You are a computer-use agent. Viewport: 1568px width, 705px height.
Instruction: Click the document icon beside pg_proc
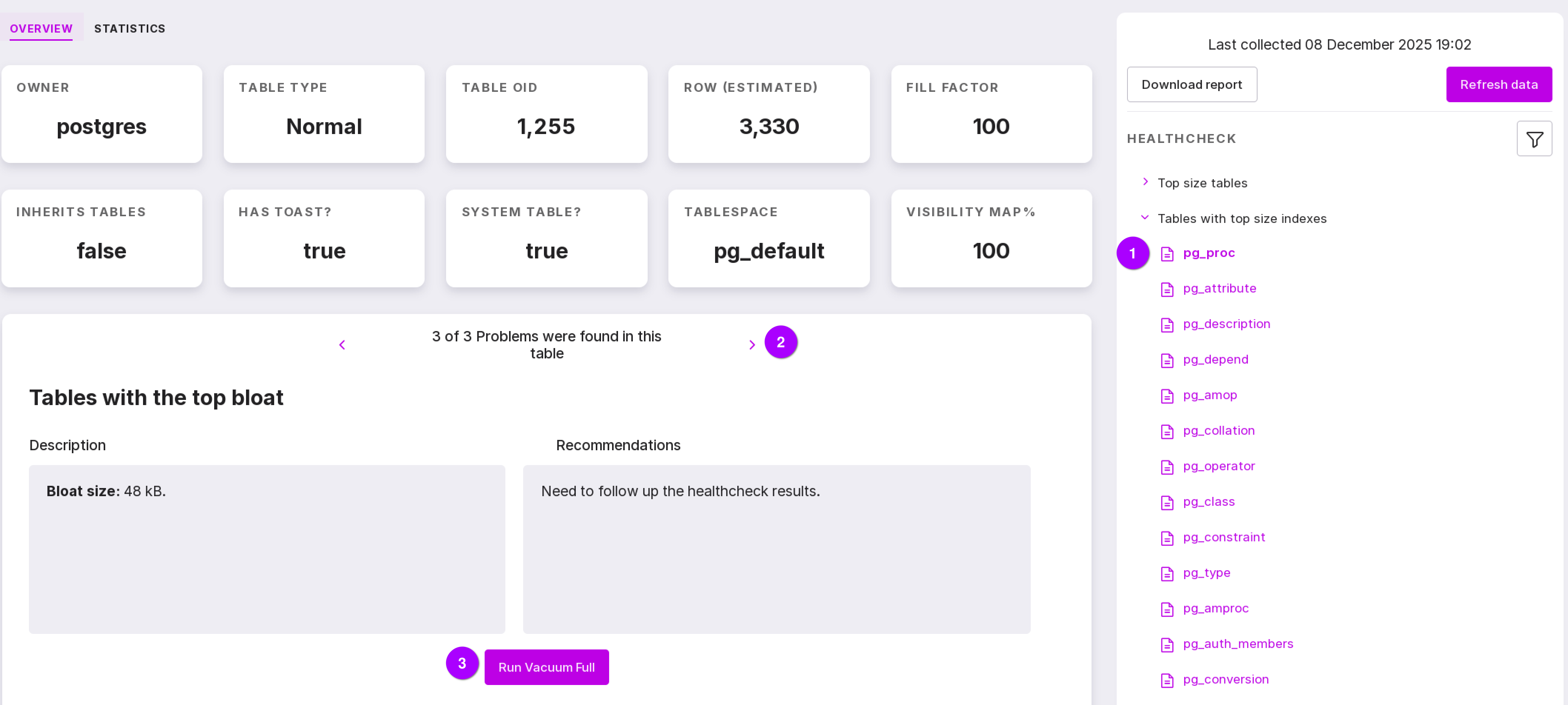pos(1166,254)
